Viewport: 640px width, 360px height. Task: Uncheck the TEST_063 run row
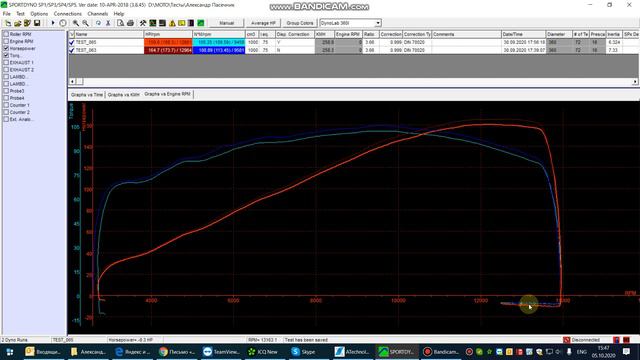pos(72,50)
